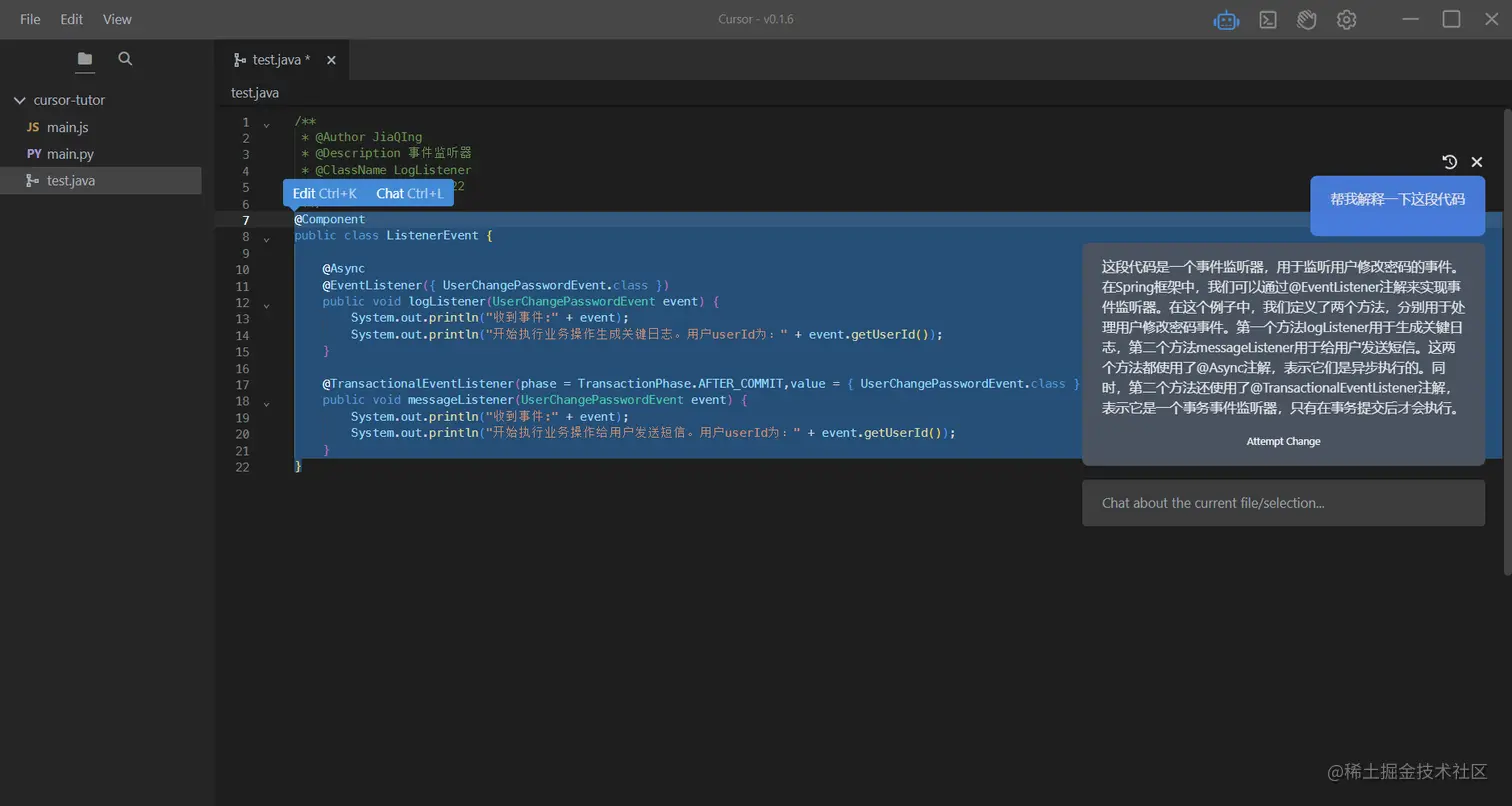Open chat history clock icon
Screen dimensions: 1512x806
click(x=1450, y=161)
